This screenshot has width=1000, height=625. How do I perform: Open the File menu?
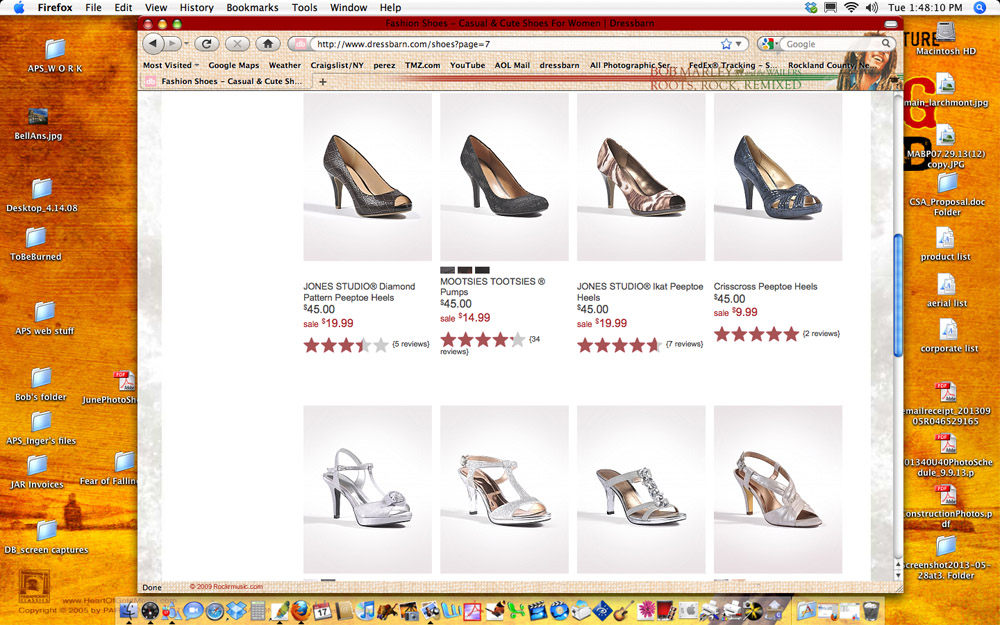point(93,8)
